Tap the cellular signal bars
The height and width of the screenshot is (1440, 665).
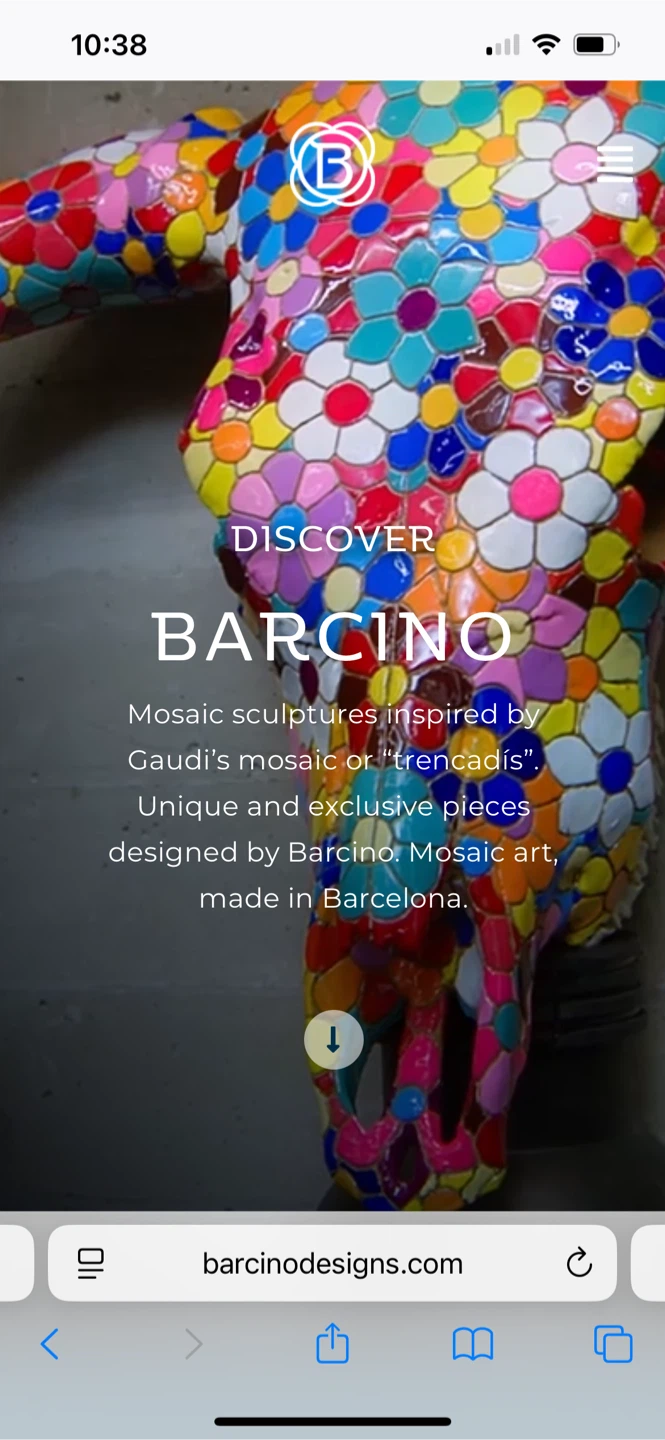point(503,45)
